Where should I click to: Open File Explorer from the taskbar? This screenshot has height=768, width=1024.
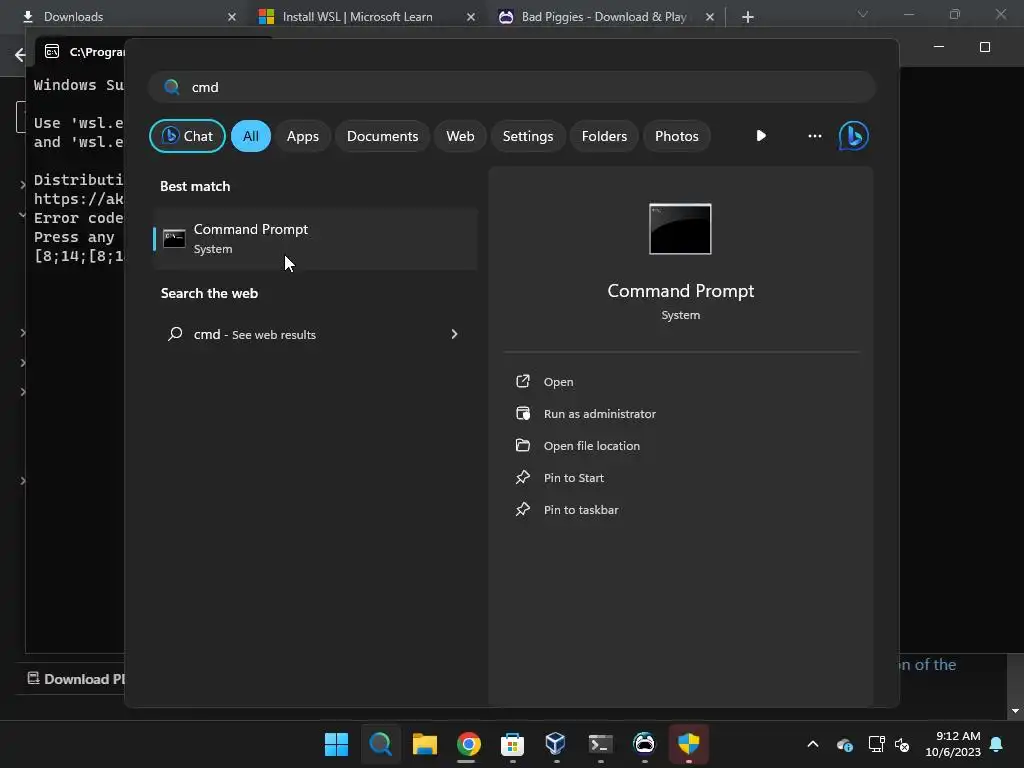point(424,744)
